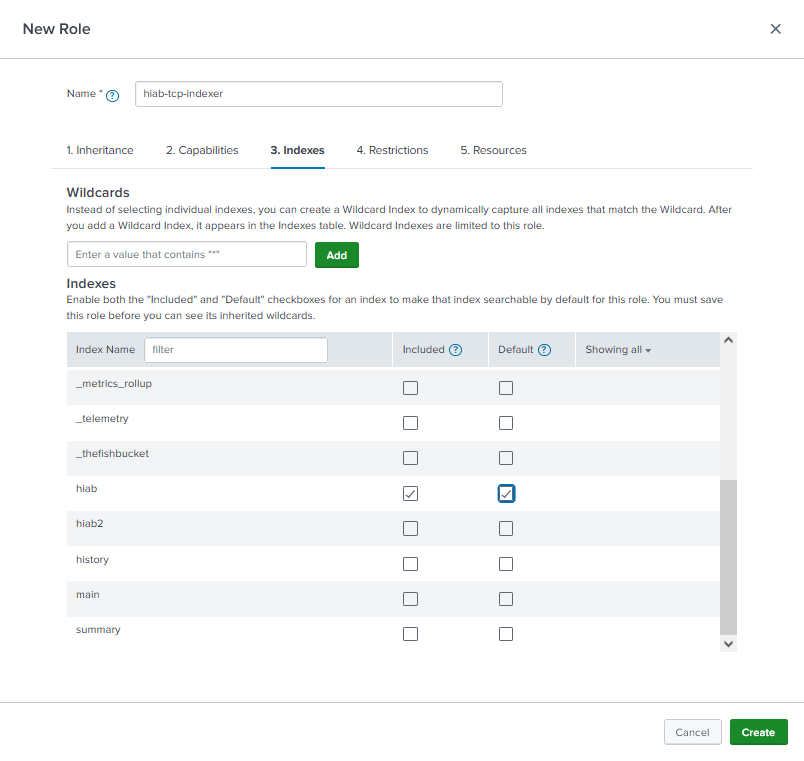Click the scrollbar up arrow

click(728, 338)
